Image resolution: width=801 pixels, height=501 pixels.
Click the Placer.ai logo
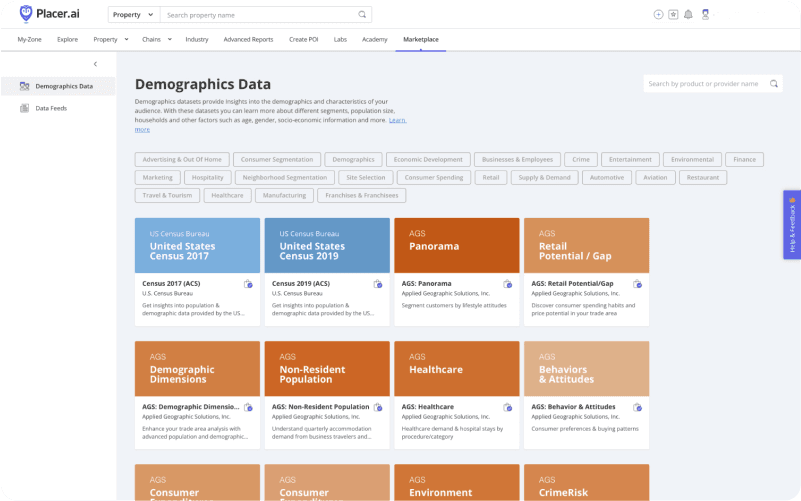[49, 14]
